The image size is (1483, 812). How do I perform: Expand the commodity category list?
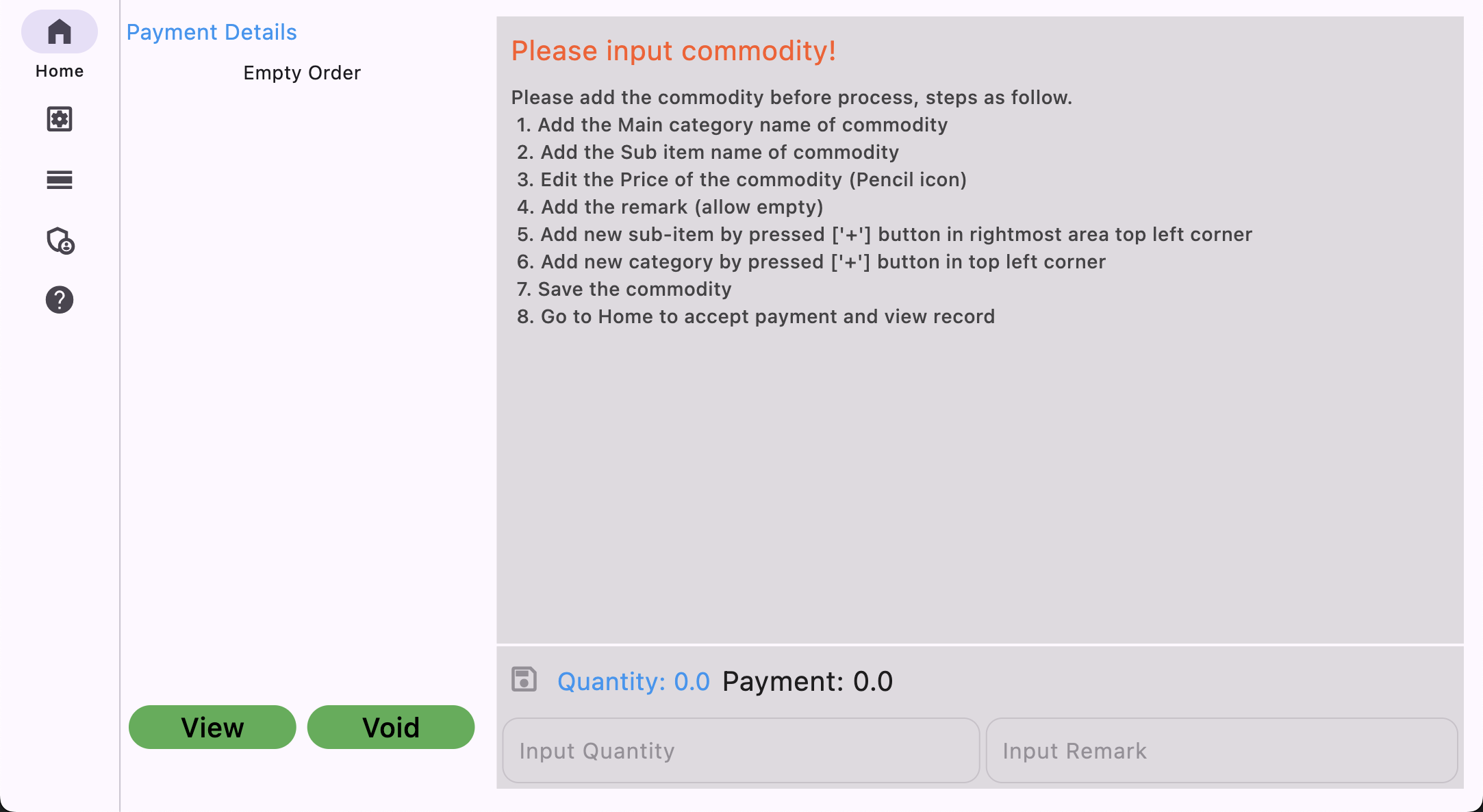(59, 180)
